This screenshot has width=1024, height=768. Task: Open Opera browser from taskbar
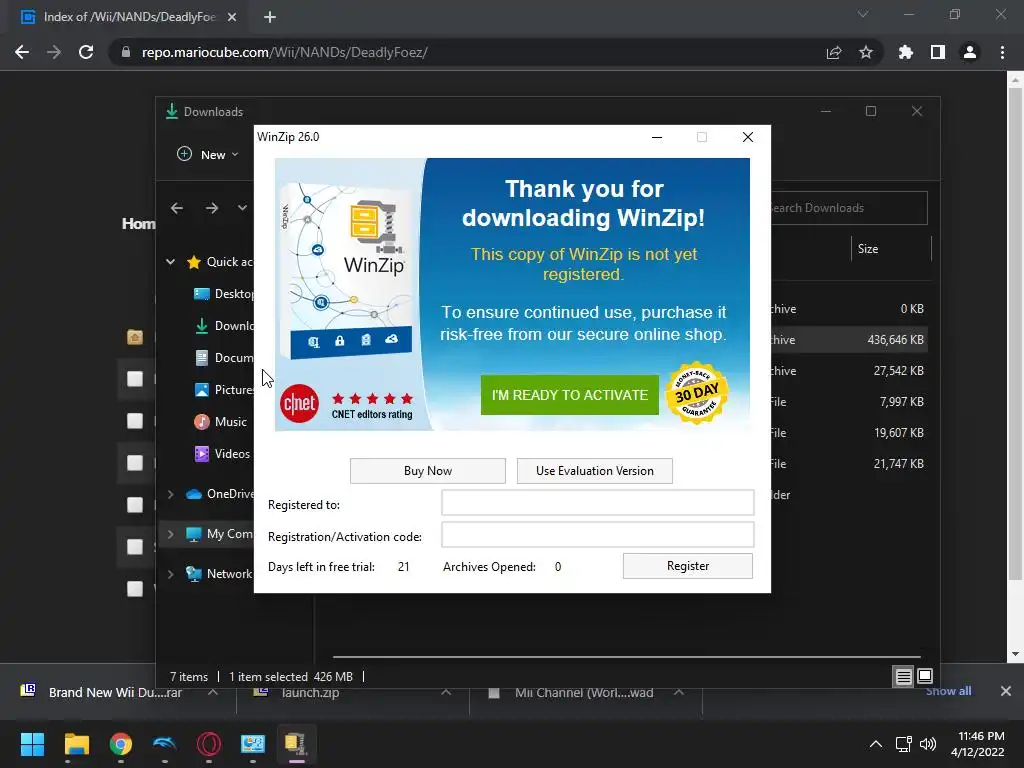coord(209,744)
